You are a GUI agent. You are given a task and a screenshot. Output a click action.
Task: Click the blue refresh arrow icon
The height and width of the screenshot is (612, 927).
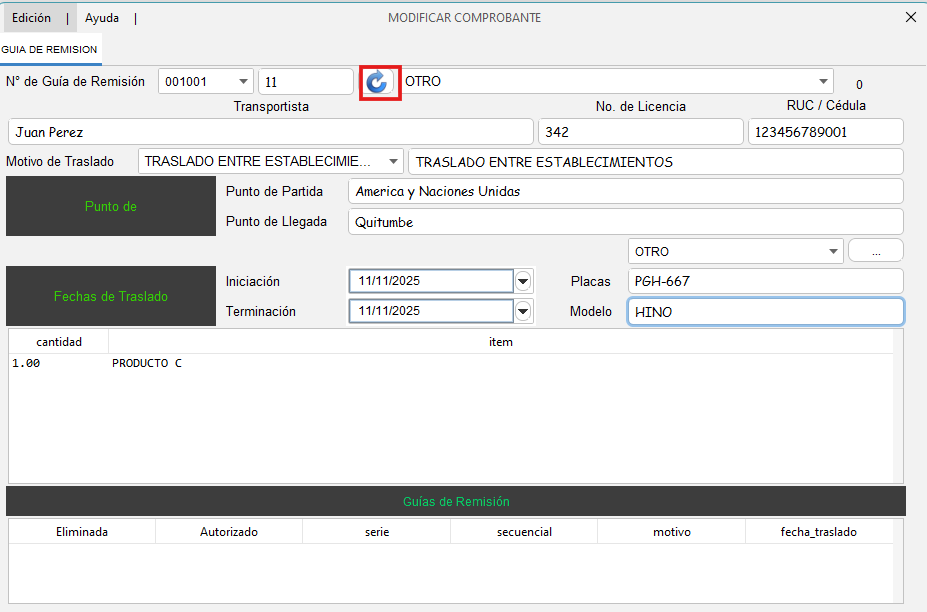coord(377,82)
